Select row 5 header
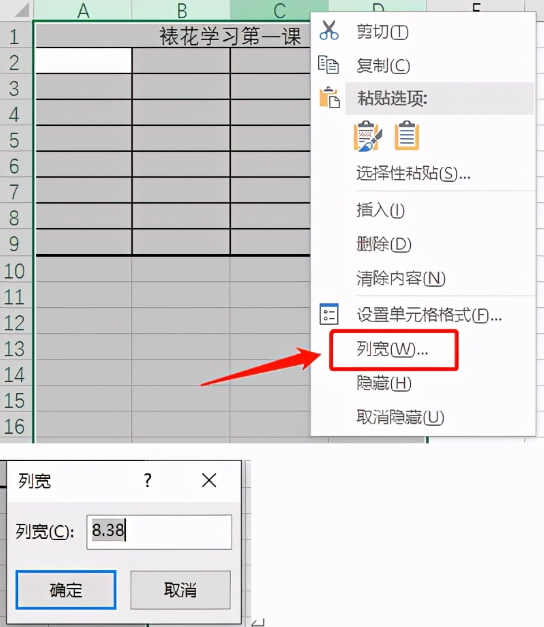Viewport: 544px width, 627px height. point(14,140)
